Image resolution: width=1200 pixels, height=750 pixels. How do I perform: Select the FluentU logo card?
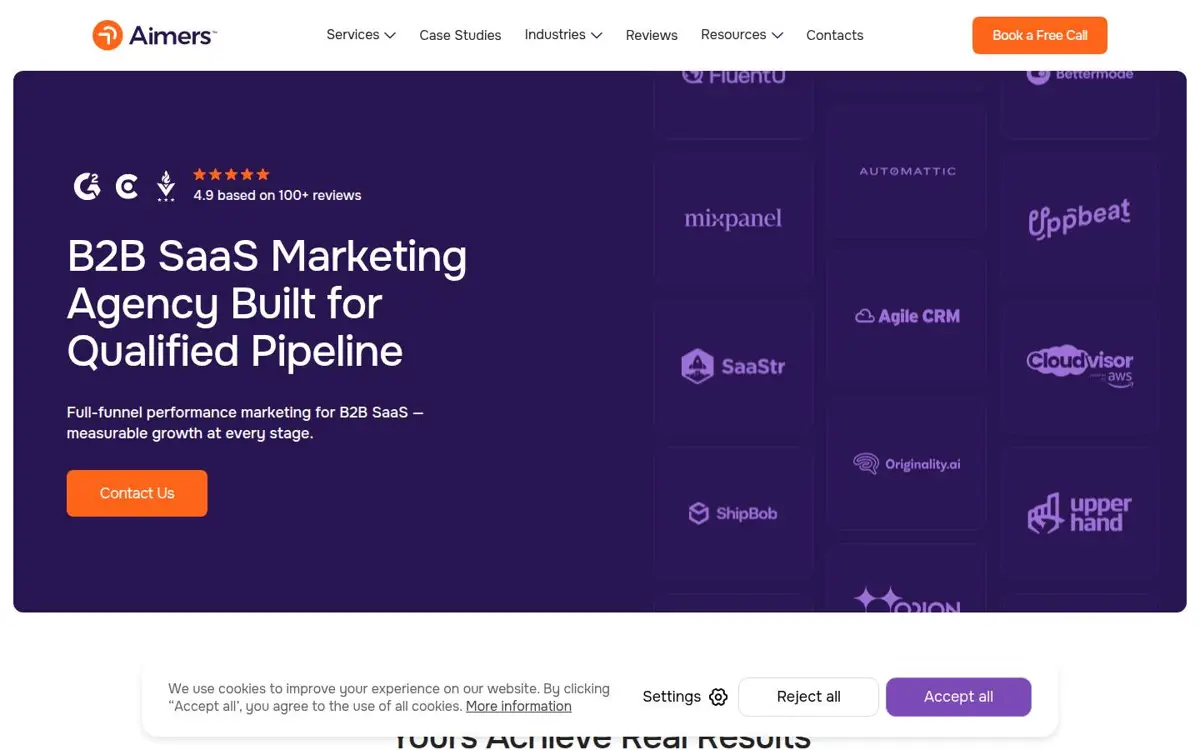733,103
